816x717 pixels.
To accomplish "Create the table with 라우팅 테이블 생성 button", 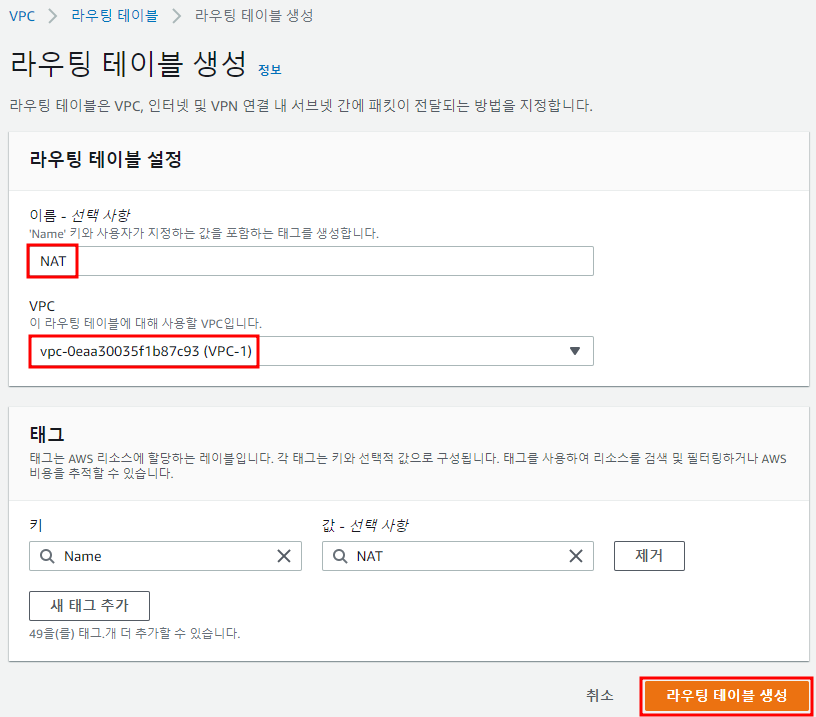I will click(x=726, y=696).
